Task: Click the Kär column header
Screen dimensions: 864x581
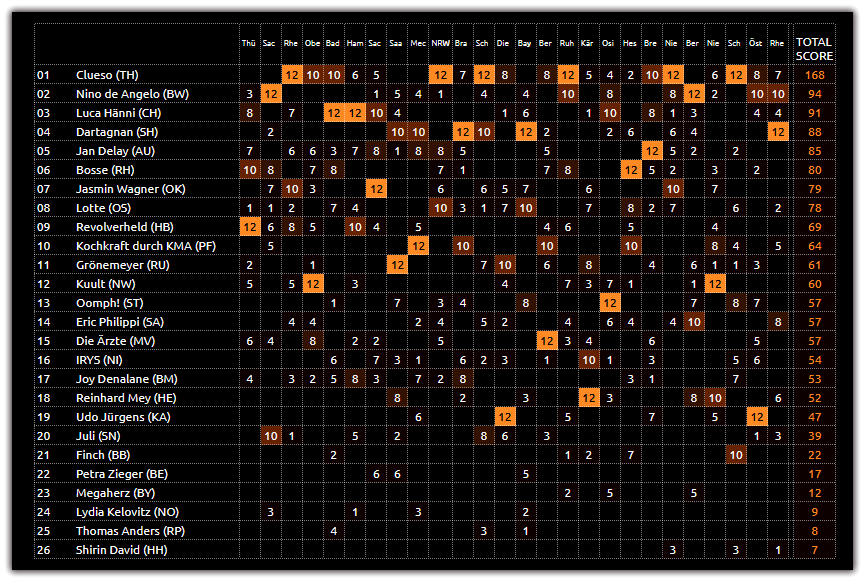Action: click(587, 43)
